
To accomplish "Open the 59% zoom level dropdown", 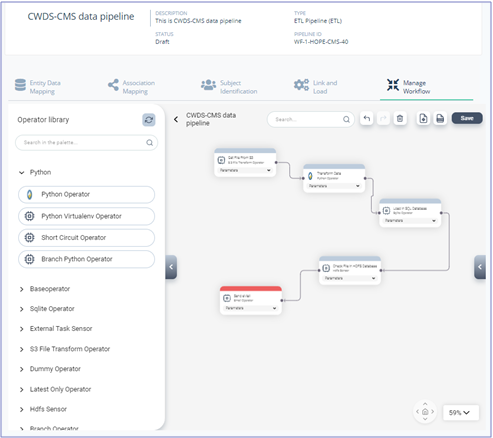I will point(461,413).
